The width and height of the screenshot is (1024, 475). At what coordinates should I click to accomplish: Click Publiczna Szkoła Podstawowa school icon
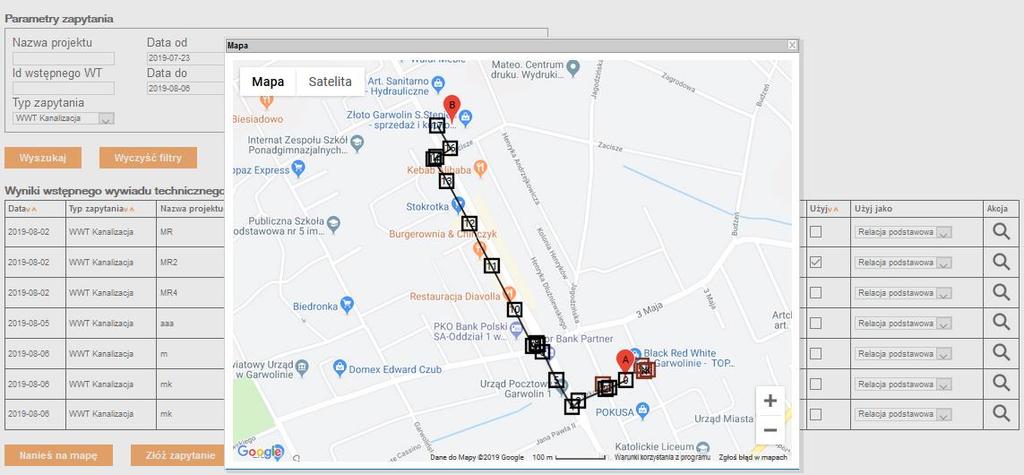tap(334, 223)
